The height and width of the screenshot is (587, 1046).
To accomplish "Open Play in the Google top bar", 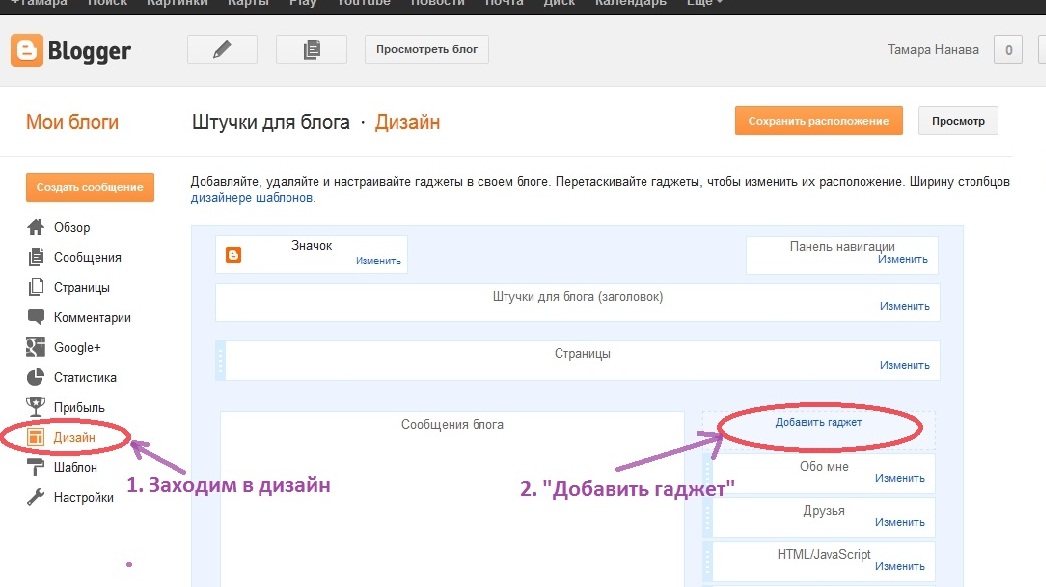I will (x=303, y=3).
